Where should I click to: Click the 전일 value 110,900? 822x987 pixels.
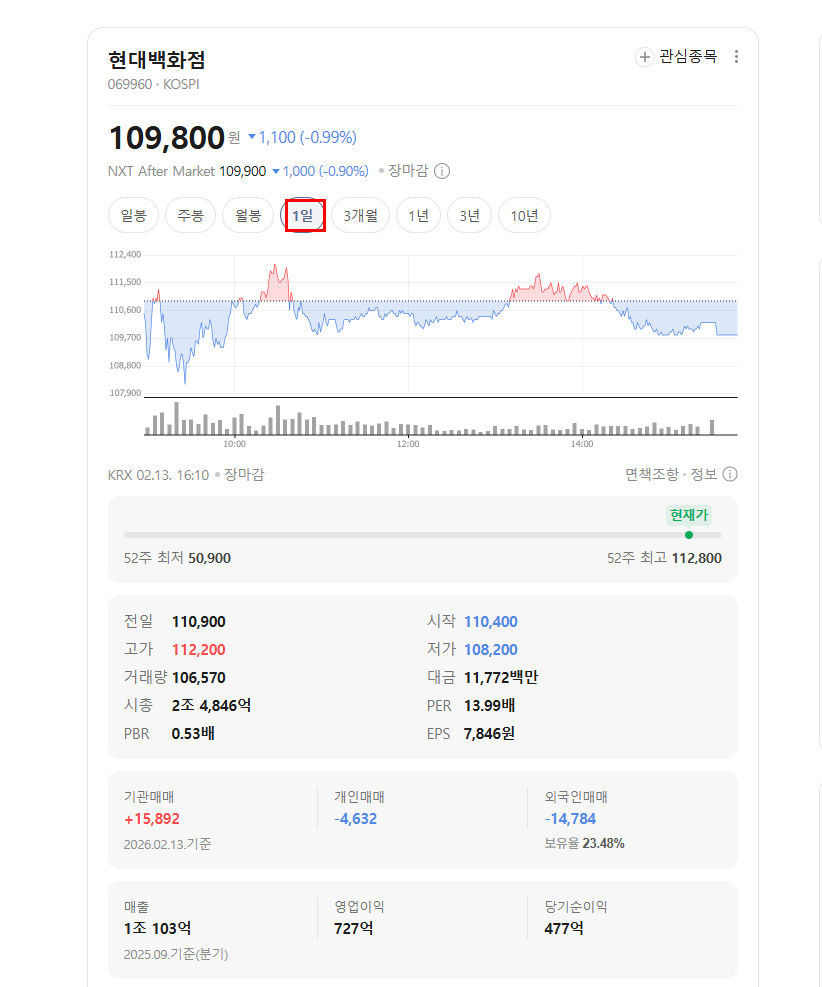[199, 622]
